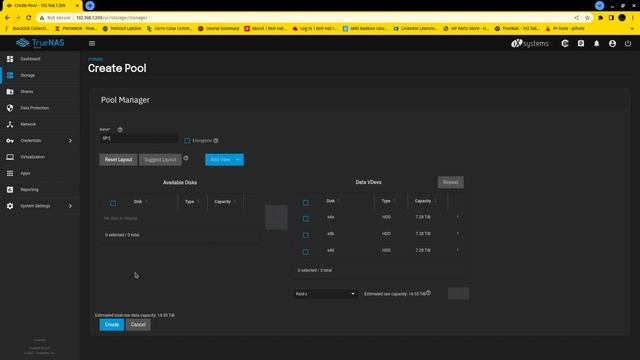Screen dimensions: 640x360
Task: Select the Create Pool browser tab
Action: pos(41,6)
